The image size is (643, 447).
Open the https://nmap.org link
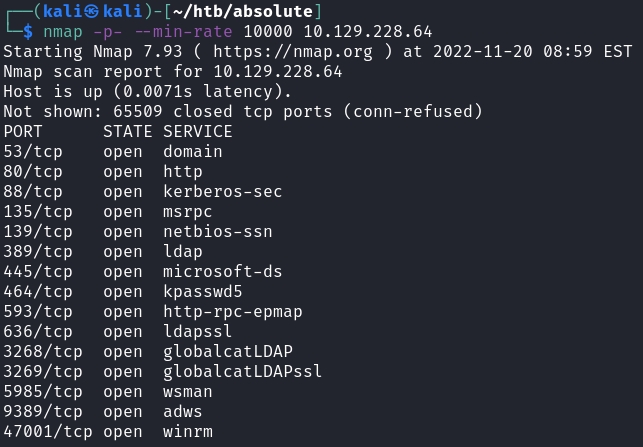pos(296,51)
